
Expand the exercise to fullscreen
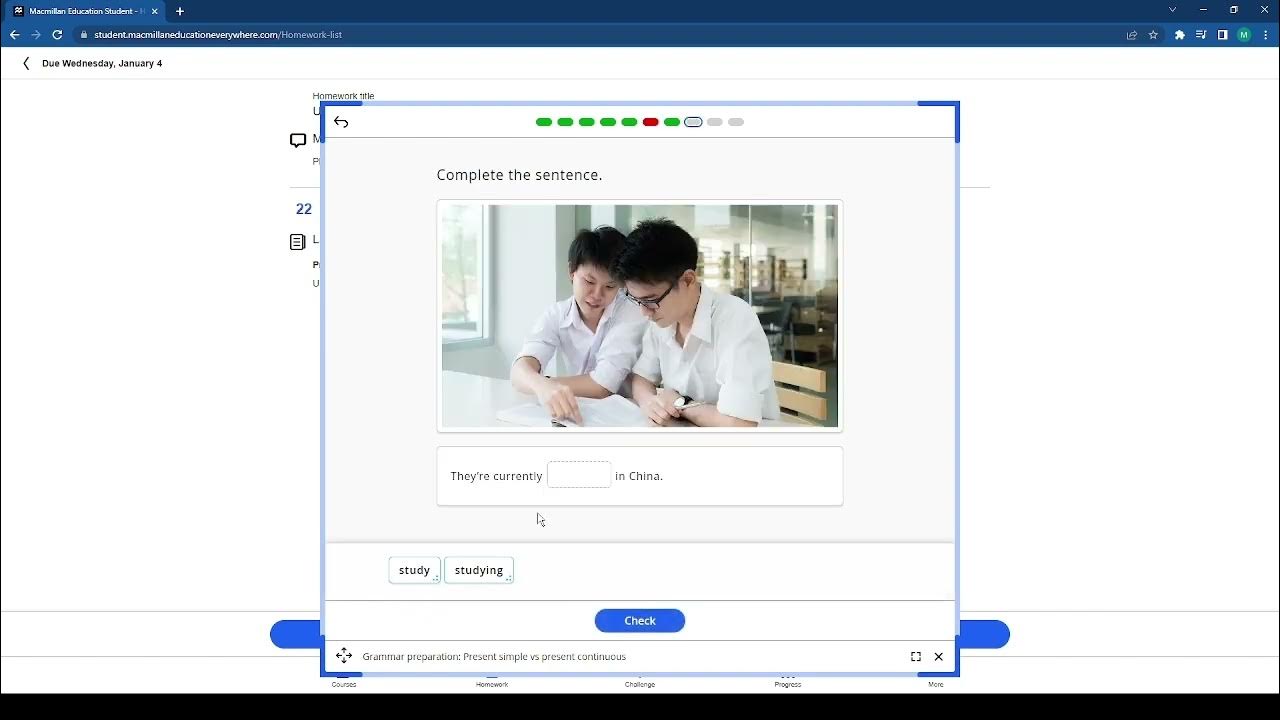(x=916, y=657)
